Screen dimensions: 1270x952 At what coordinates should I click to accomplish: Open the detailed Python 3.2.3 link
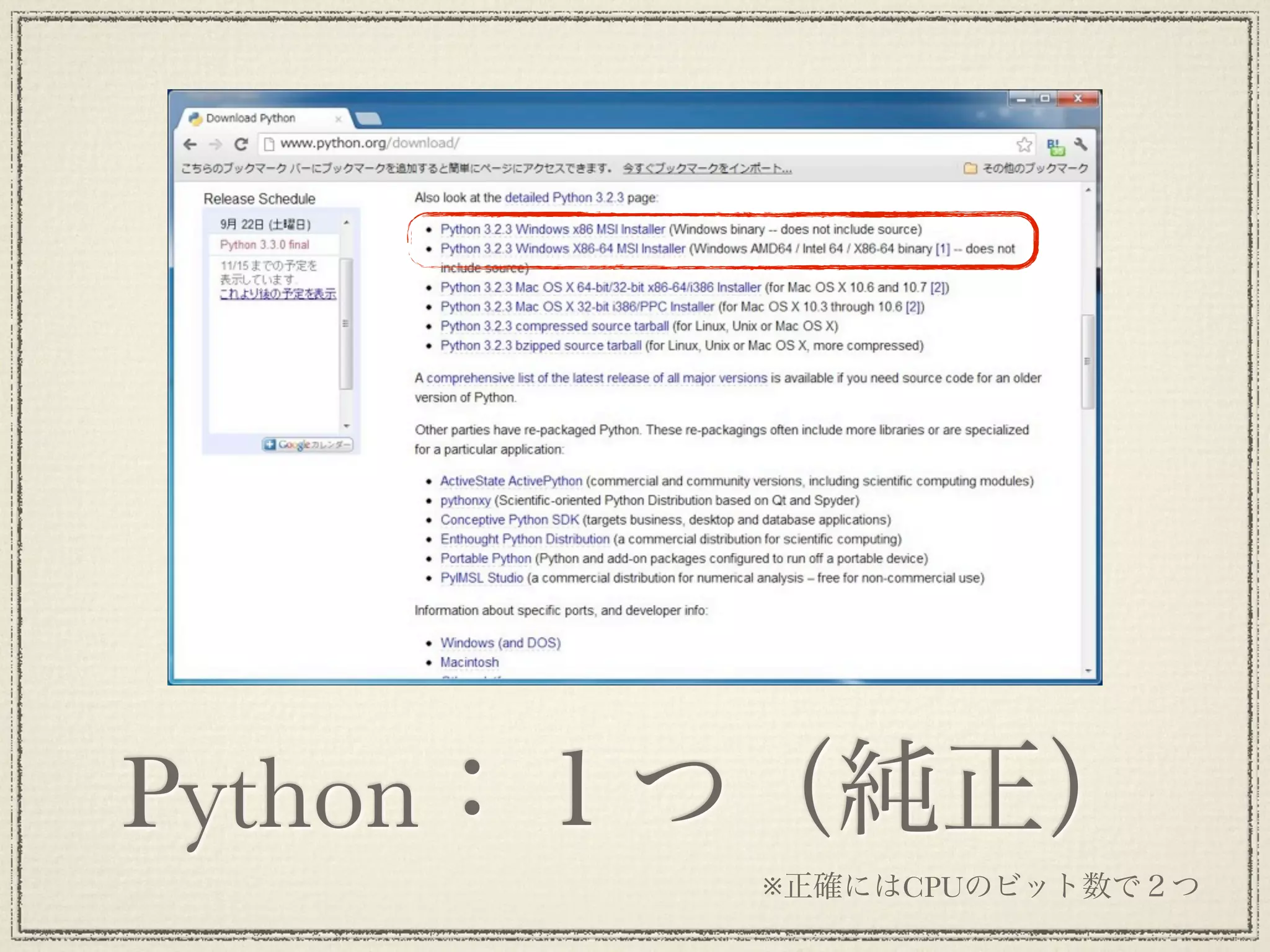tap(564, 198)
